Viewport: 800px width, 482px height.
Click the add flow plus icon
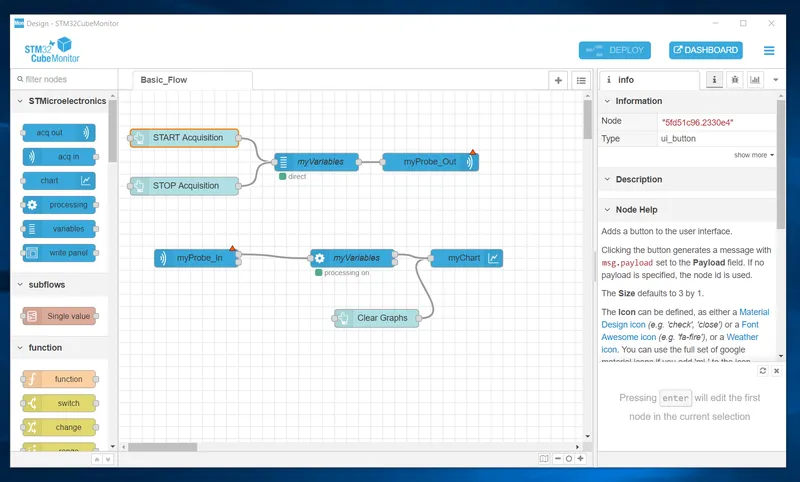558,80
